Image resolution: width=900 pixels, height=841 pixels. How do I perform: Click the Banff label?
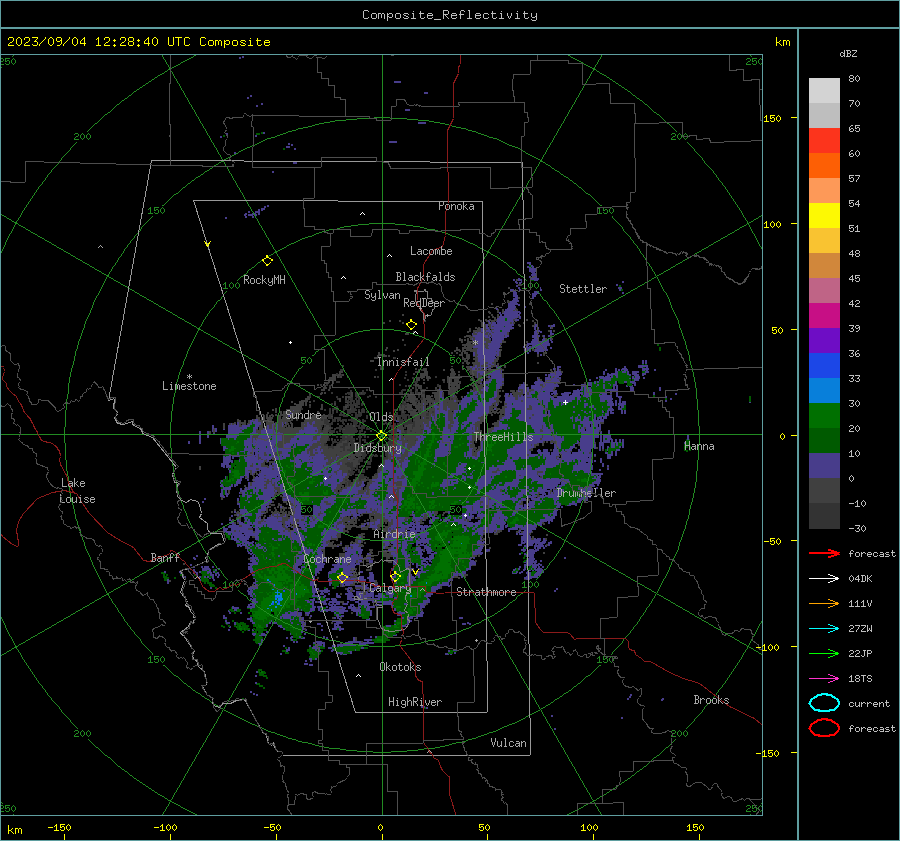[x=165, y=557]
